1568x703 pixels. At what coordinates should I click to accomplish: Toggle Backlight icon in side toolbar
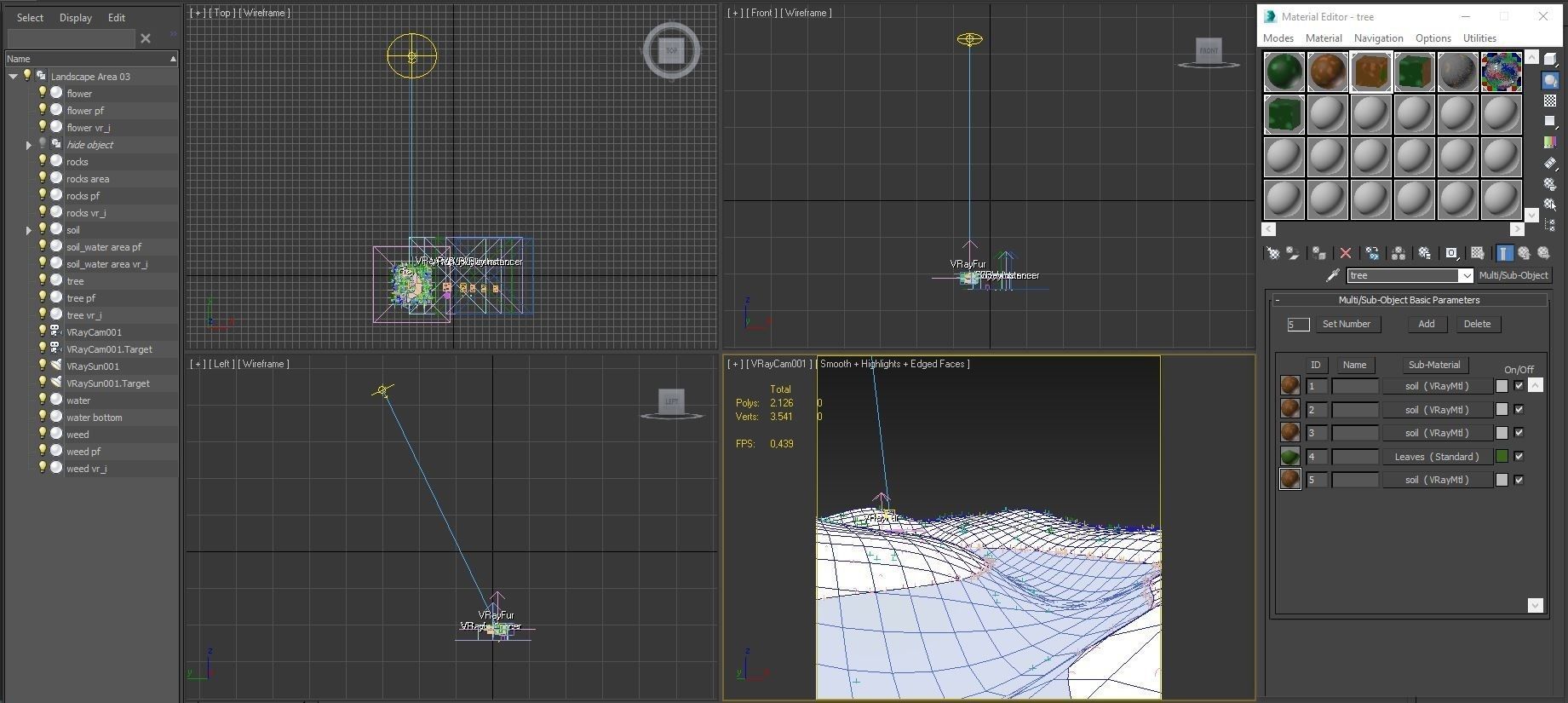tap(1550, 80)
